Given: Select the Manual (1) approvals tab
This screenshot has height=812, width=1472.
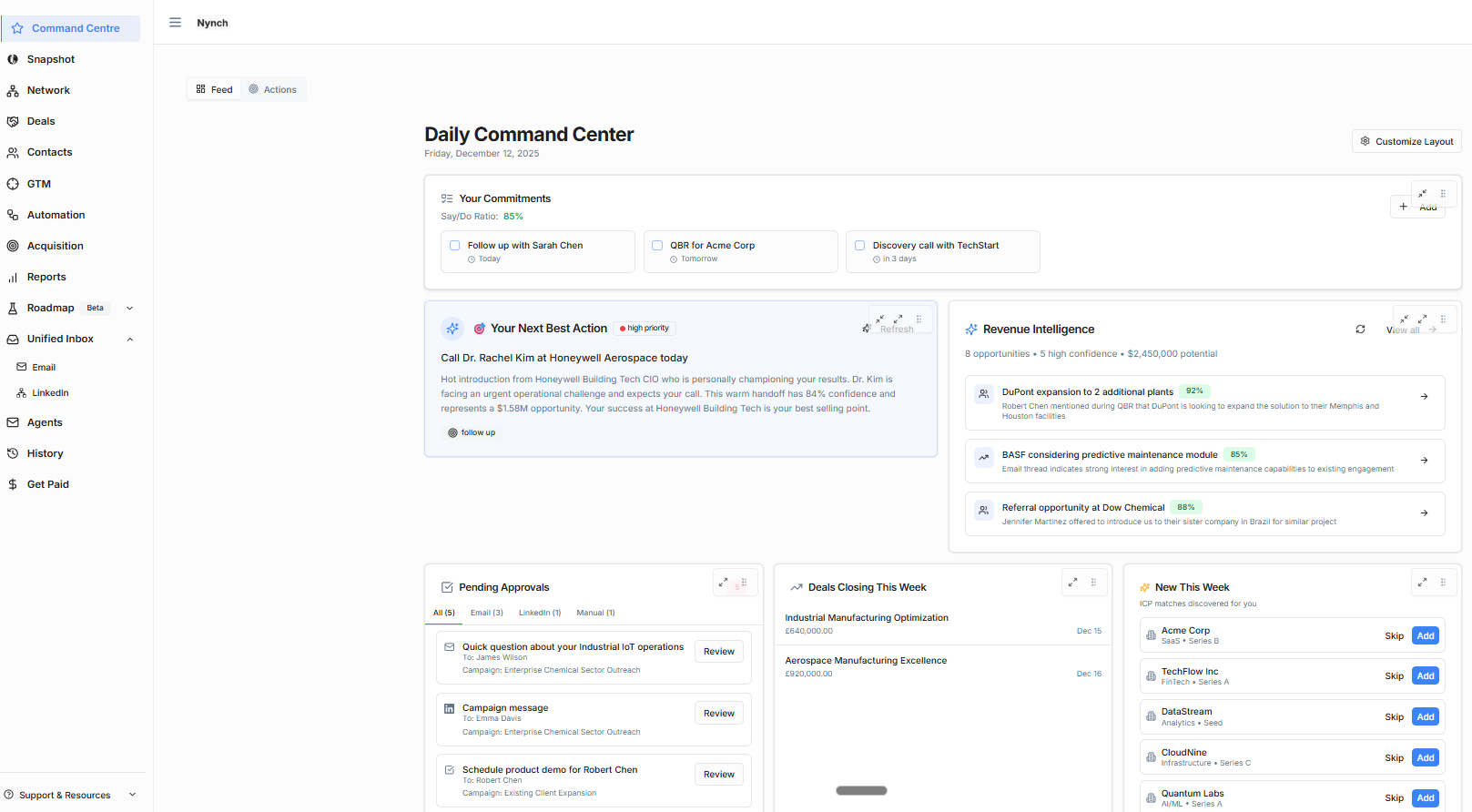Looking at the screenshot, I should pyautogui.click(x=595, y=613).
